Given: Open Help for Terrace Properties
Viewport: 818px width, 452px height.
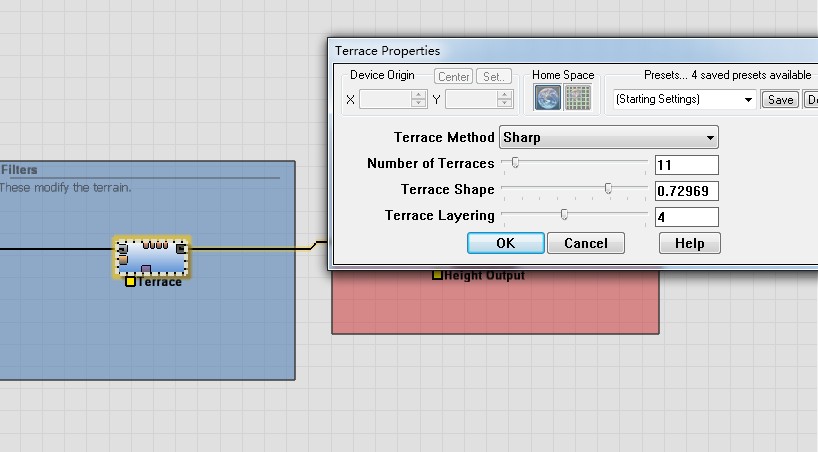Looking at the screenshot, I should coord(690,243).
